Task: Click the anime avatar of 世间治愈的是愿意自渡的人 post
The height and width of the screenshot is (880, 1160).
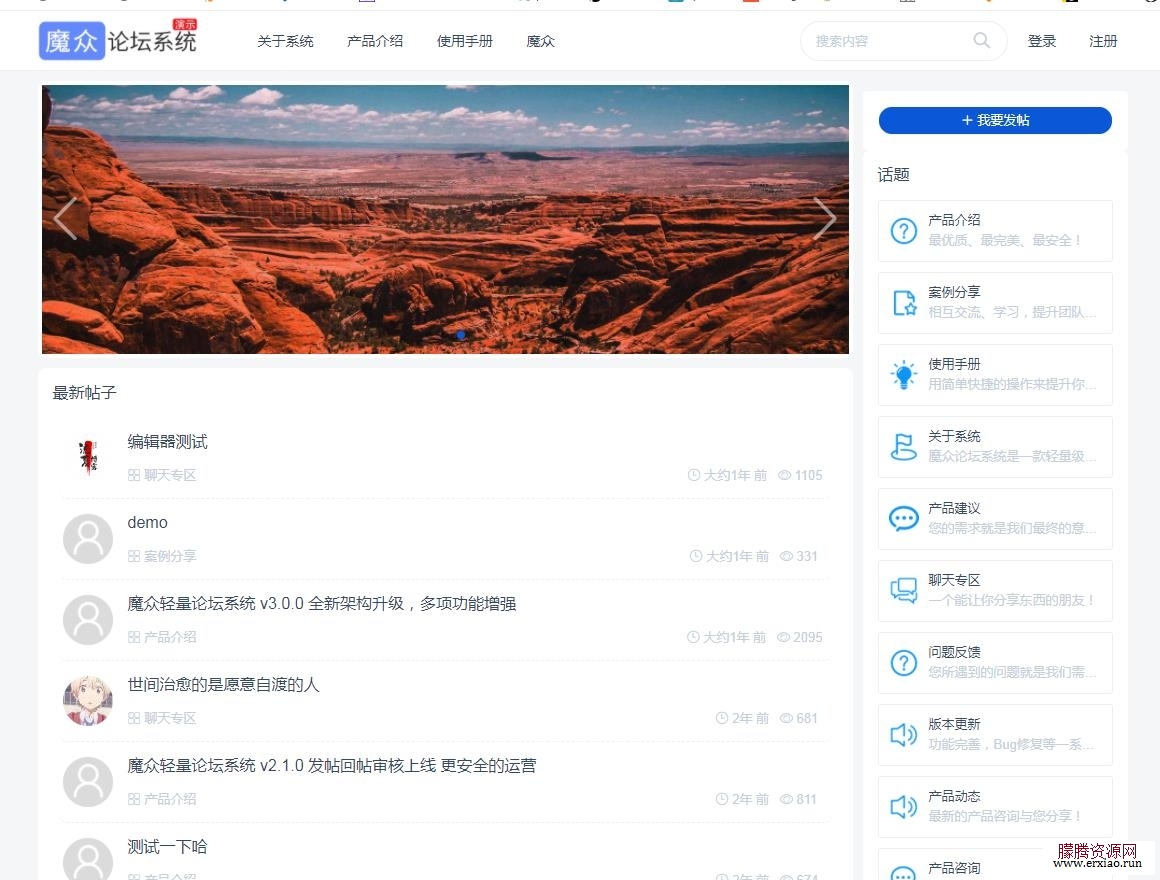Action: 88,700
